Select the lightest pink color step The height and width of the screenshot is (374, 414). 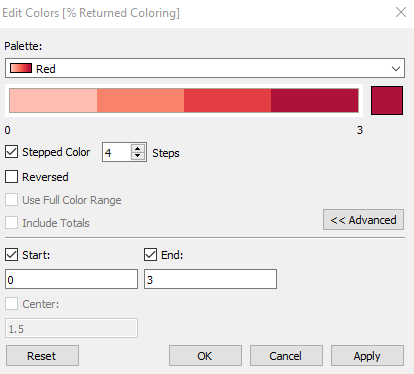click(x=53, y=100)
